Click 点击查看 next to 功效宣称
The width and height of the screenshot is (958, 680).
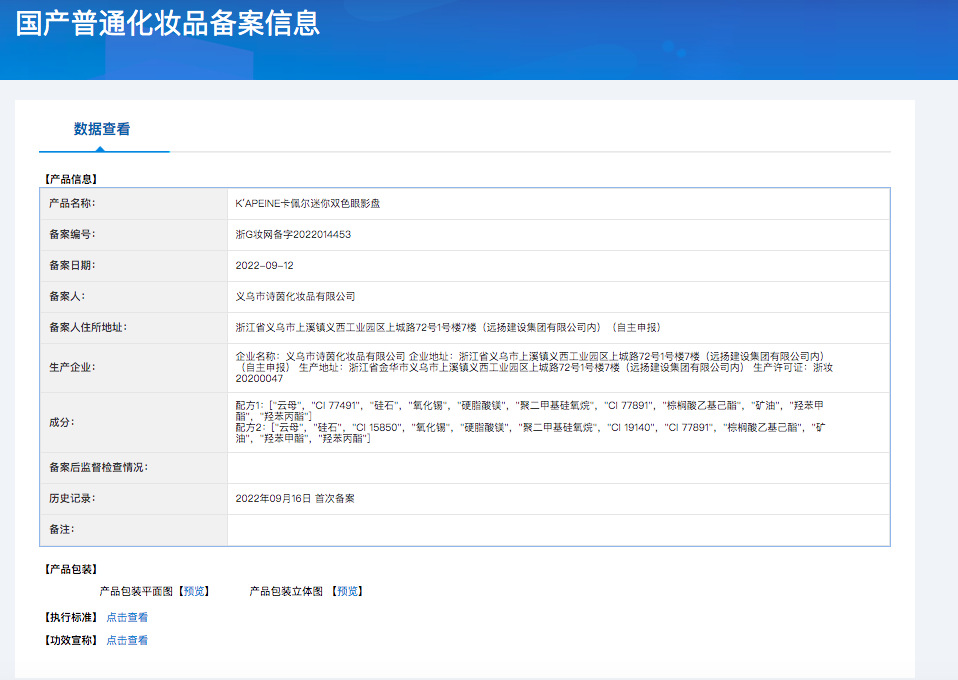click(x=127, y=640)
